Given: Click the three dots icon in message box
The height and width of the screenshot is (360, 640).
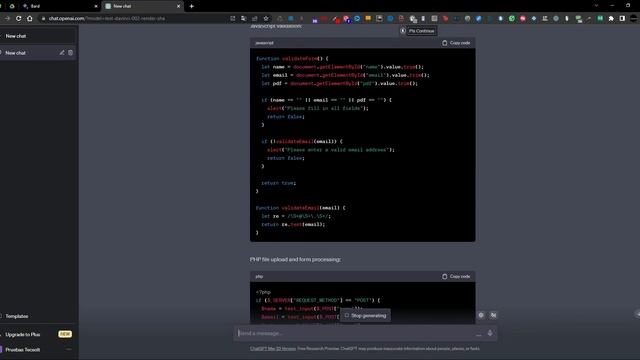Looking at the screenshot, I should pos(478,334).
